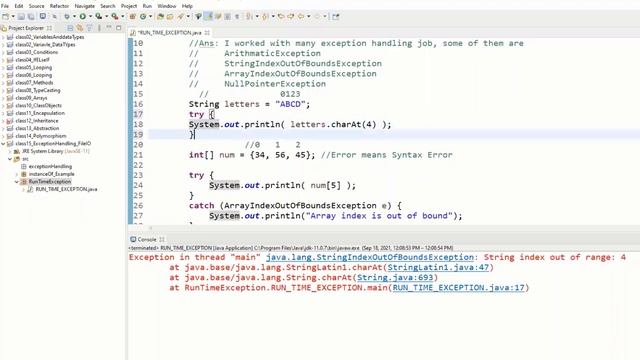Toggle Link with Editor in Project Explorer

(x=80, y=28)
